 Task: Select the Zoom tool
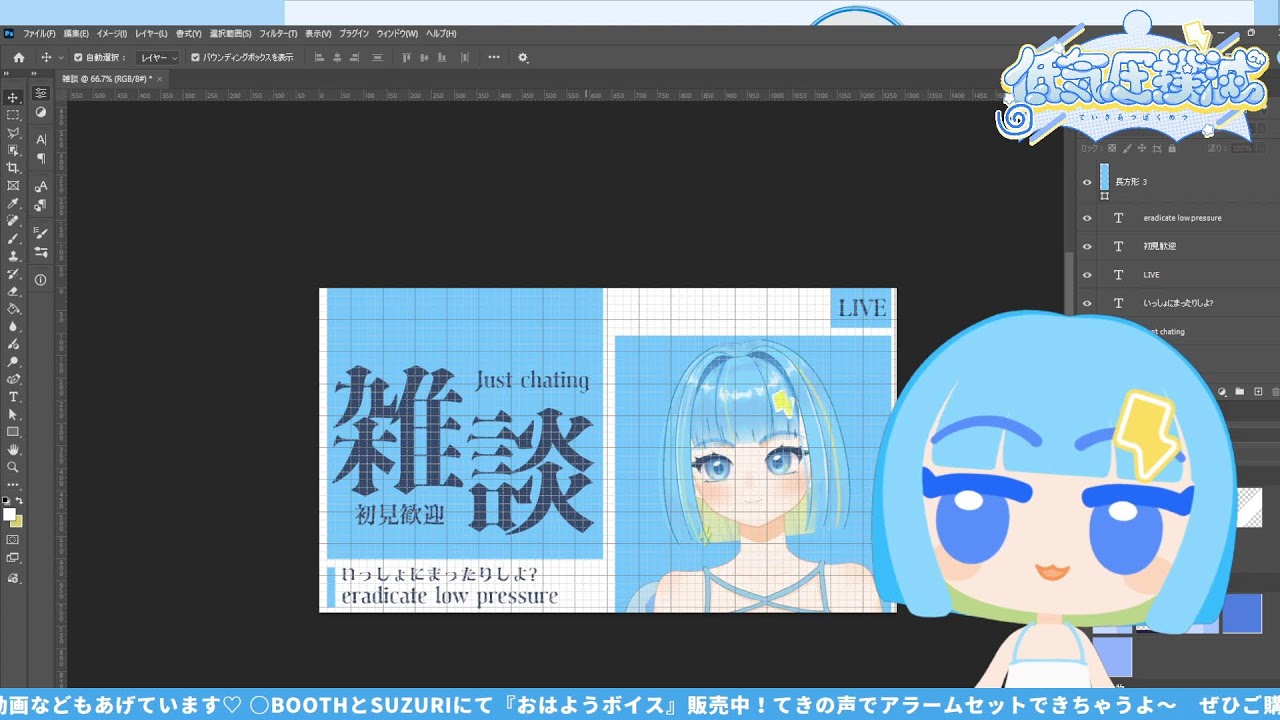point(13,467)
